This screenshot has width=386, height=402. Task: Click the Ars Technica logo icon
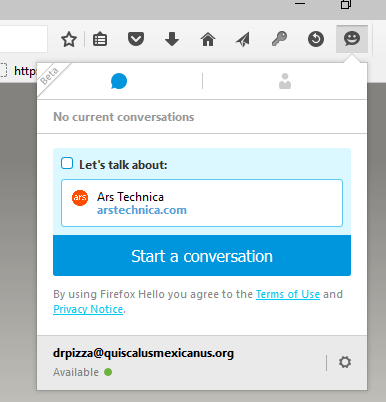click(x=80, y=198)
